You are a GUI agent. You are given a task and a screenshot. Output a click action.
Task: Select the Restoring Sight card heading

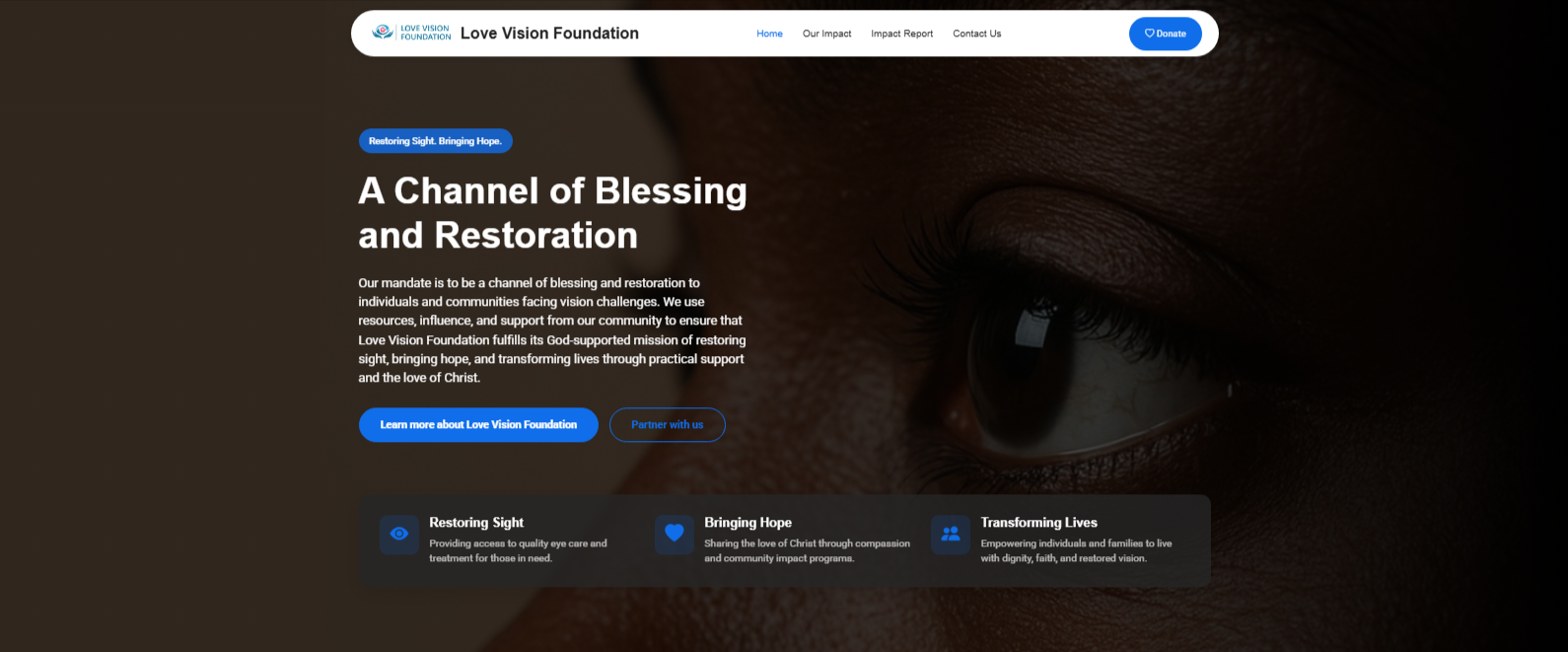(476, 523)
